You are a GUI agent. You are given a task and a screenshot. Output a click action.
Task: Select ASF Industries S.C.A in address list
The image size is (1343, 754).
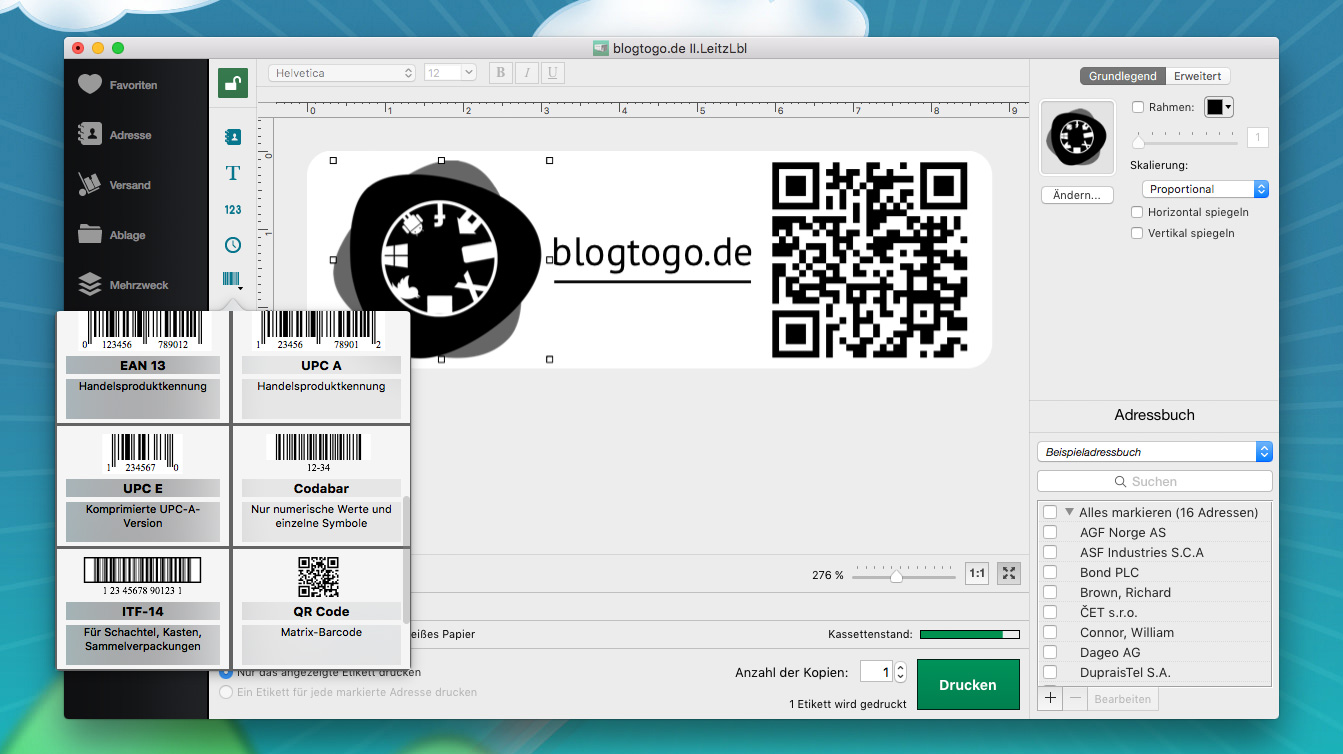tap(1142, 552)
